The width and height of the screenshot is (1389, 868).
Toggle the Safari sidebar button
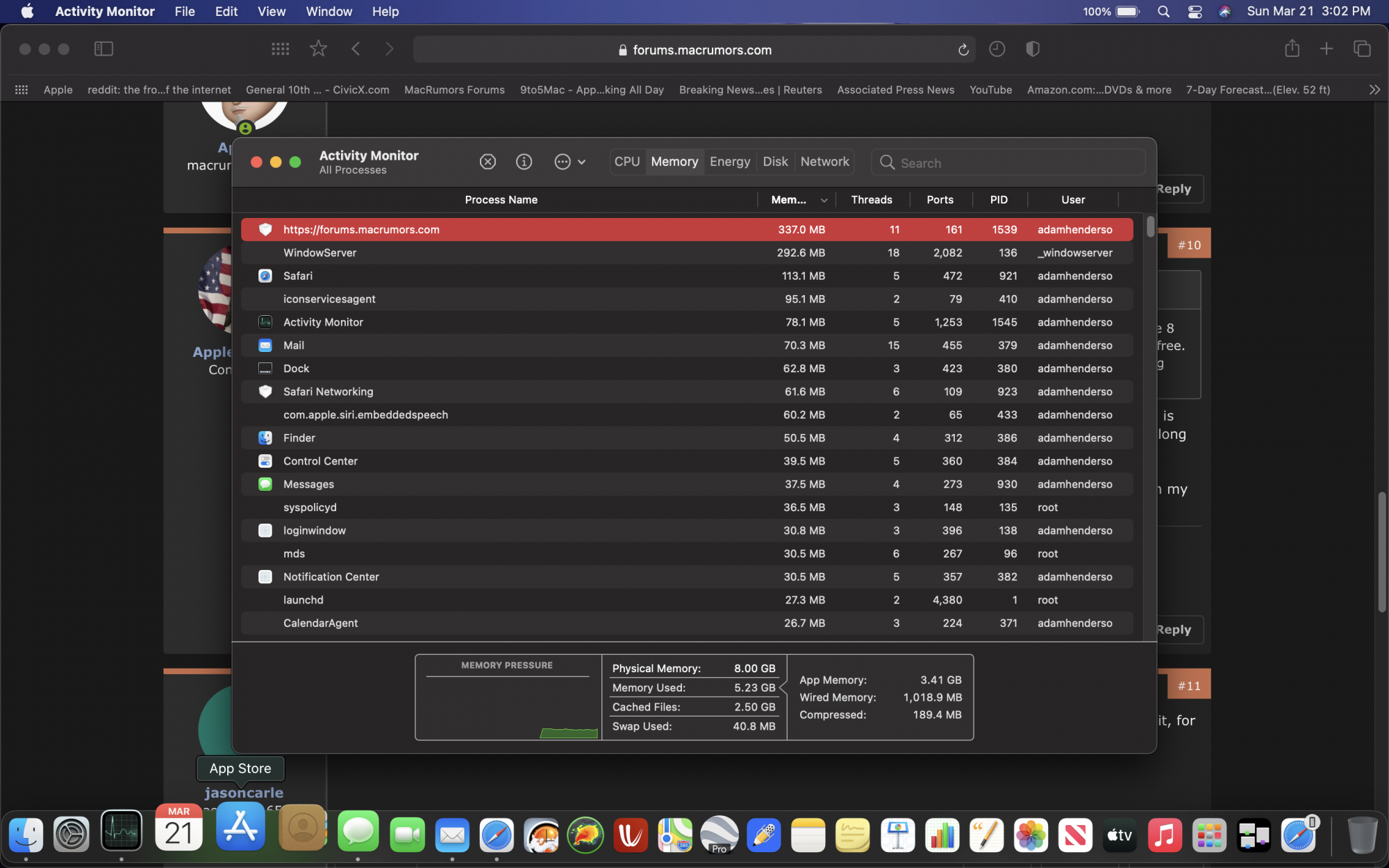click(x=103, y=49)
